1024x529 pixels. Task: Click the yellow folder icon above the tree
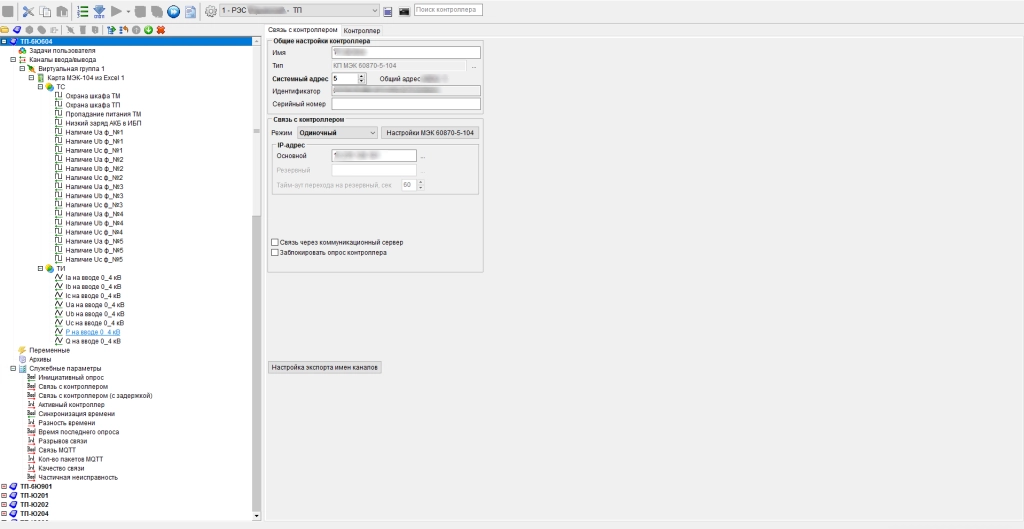coord(5,30)
